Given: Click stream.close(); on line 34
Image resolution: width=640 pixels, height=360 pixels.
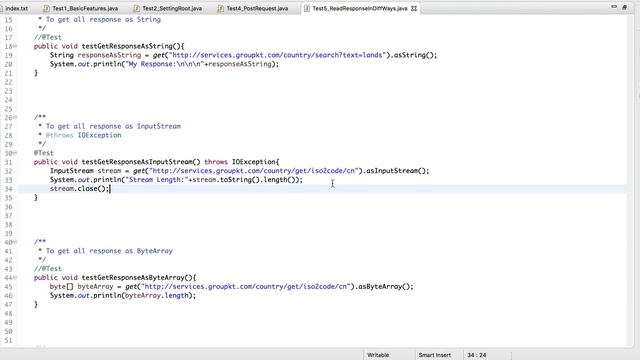Looking at the screenshot, I should coord(80,189).
